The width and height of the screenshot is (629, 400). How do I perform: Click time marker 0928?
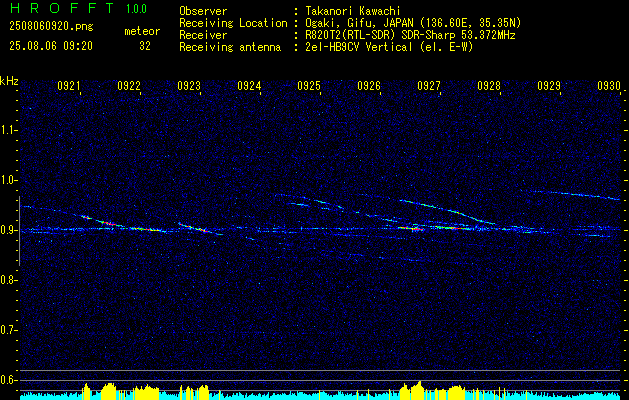coord(489,85)
